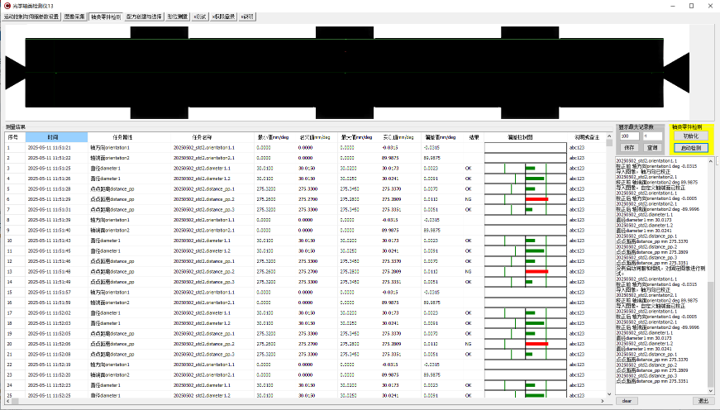Image resolution: width=720 pixels, height=410 pixels.
Task: Focus the max records field showing 100
Action: (628, 137)
